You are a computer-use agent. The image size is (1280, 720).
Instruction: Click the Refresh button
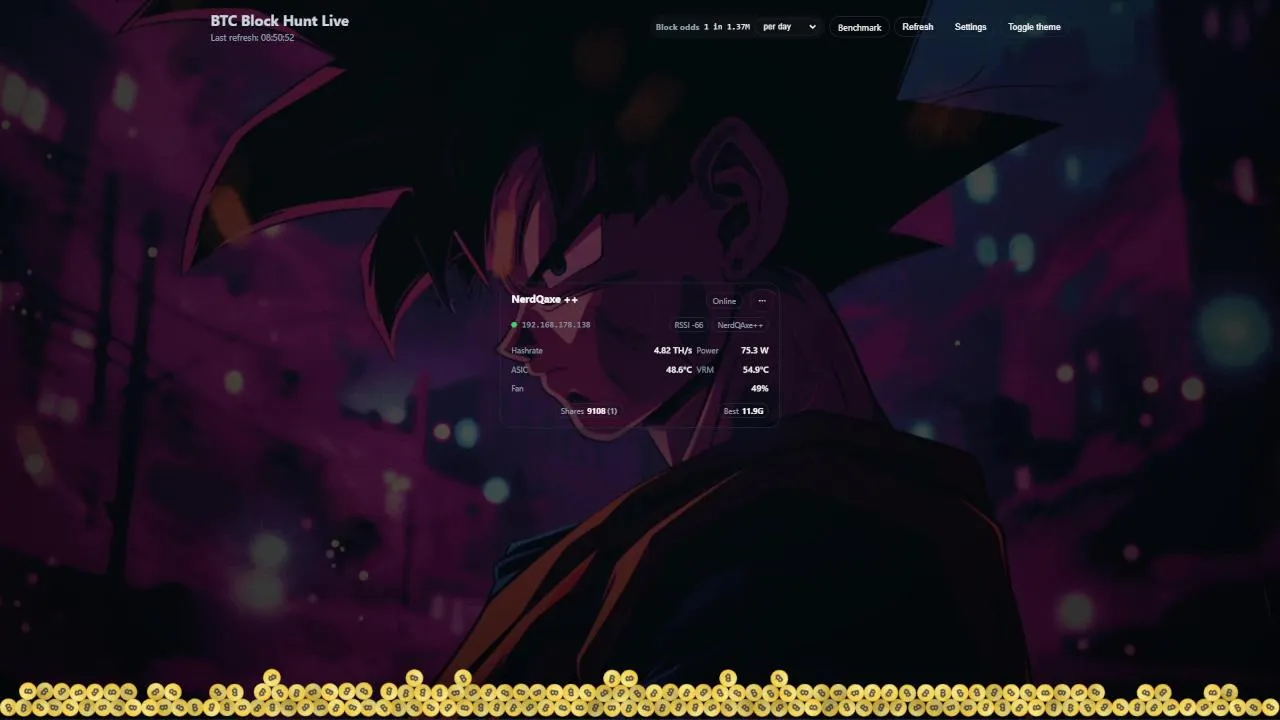tap(917, 27)
